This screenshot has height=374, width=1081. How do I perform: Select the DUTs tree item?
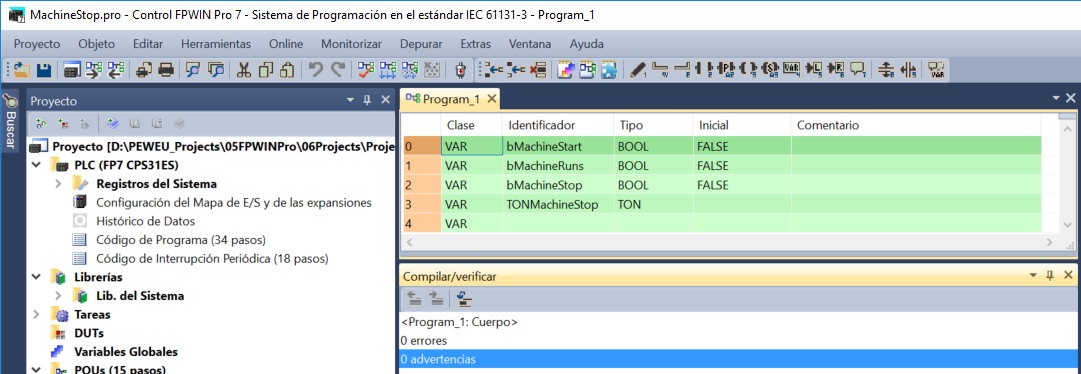pyautogui.click(x=89, y=333)
